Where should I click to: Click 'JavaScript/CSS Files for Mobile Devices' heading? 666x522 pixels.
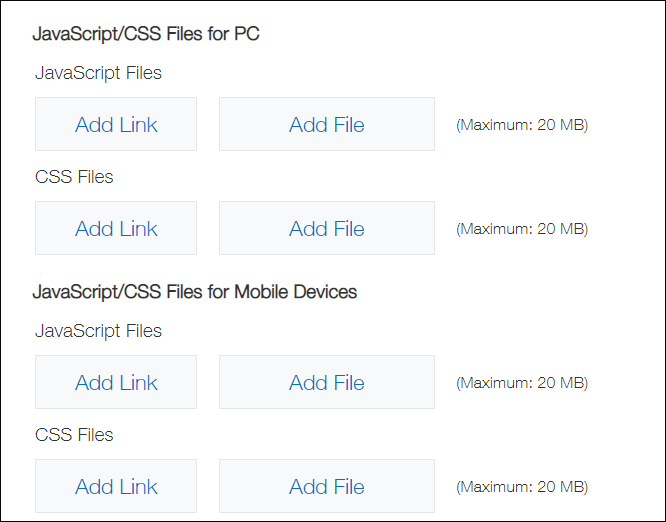(195, 292)
